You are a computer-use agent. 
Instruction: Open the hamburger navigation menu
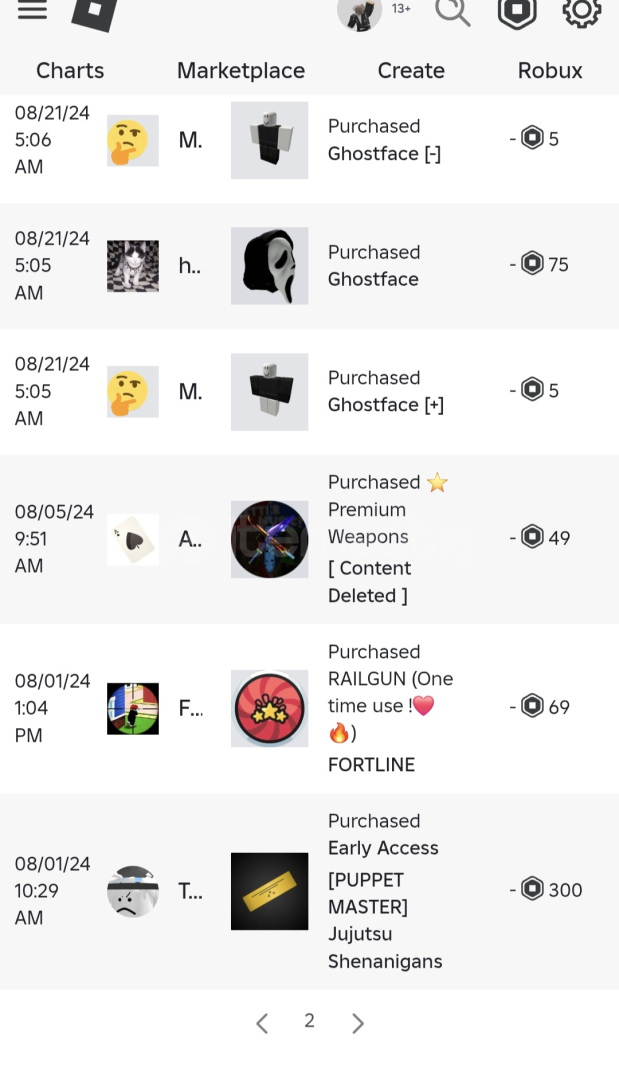click(x=32, y=10)
